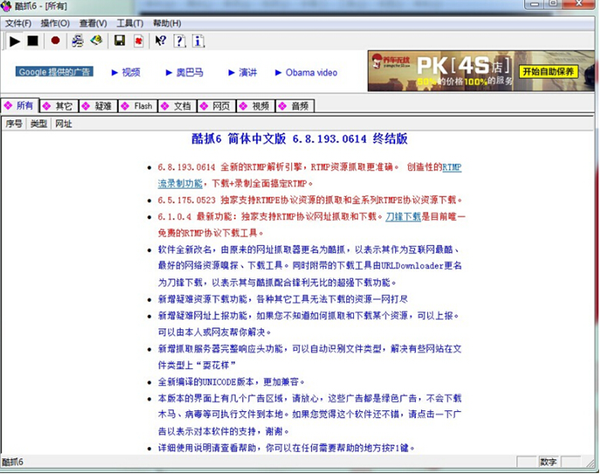The height and width of the screenshot is (474, 600).
Task: Open the 刀锋下载 hyperlink
Action: click(x=403, y=217)
